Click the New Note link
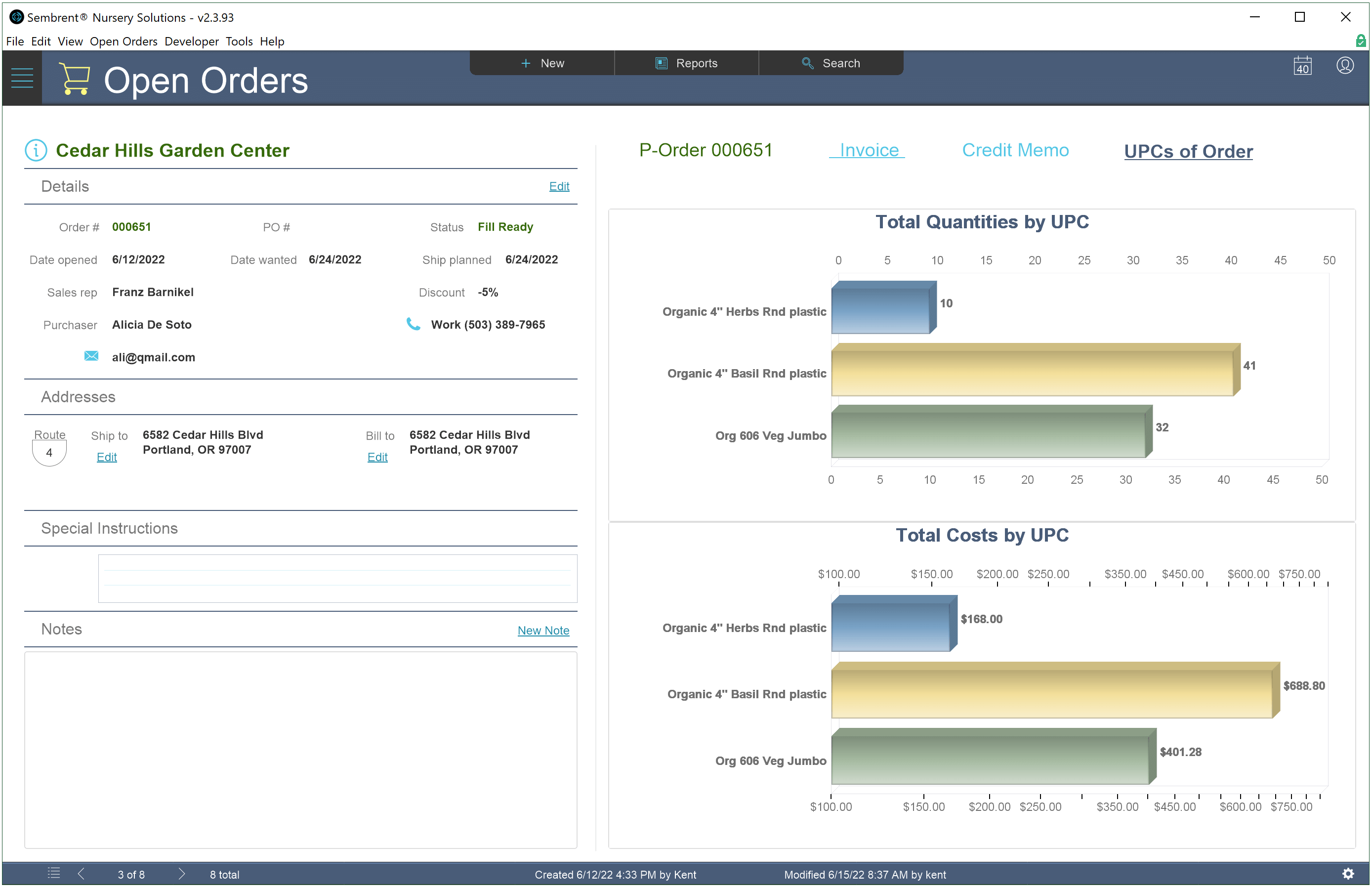 pyautogui.click(x=543, y=630)
